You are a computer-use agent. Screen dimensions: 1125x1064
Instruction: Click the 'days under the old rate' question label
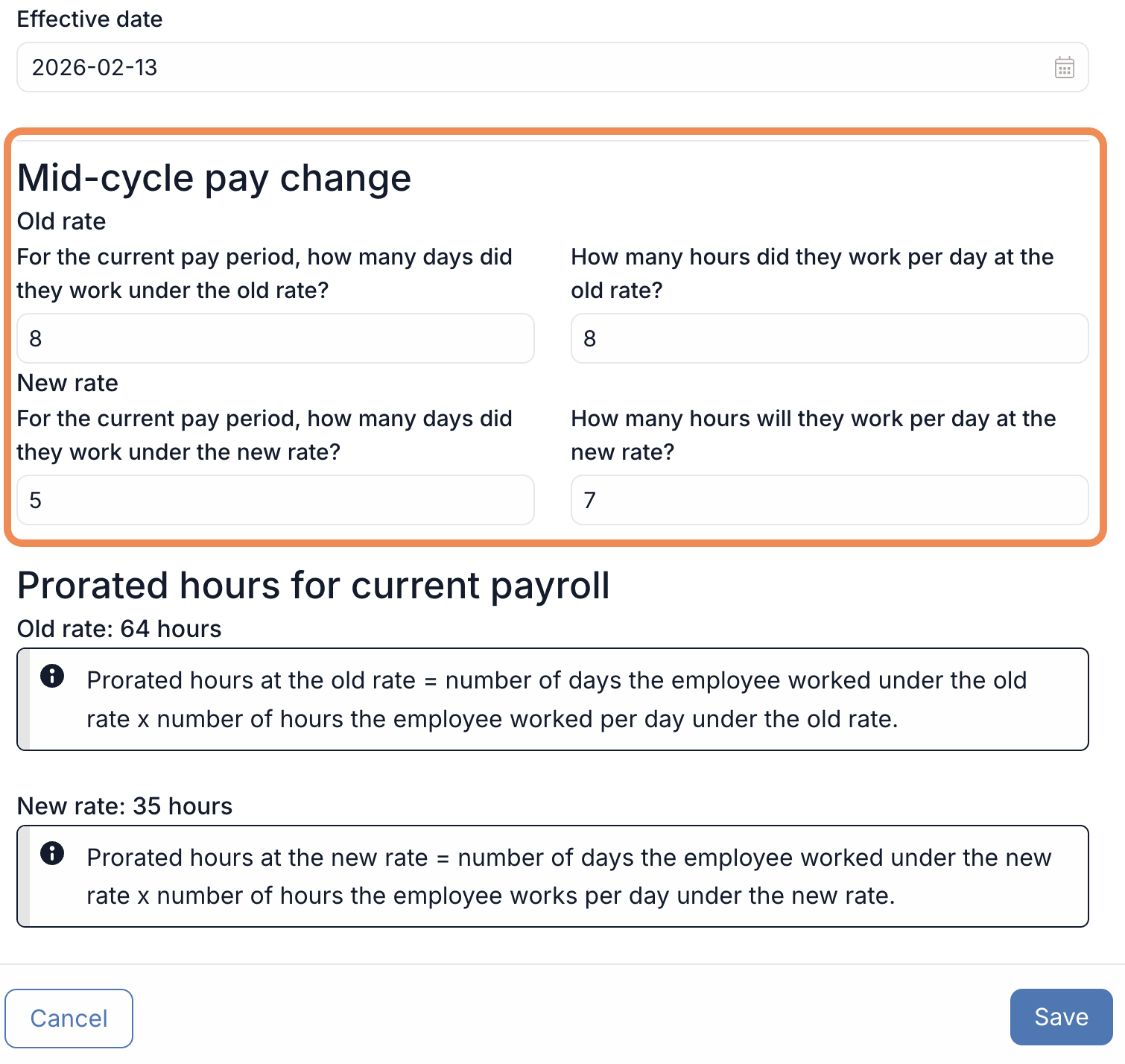[264, 273]
